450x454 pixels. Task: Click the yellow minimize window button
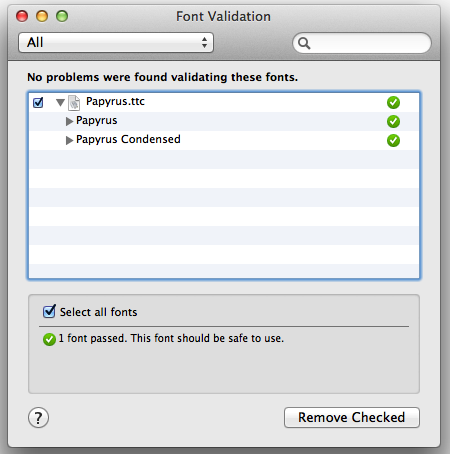pos(42,16)
